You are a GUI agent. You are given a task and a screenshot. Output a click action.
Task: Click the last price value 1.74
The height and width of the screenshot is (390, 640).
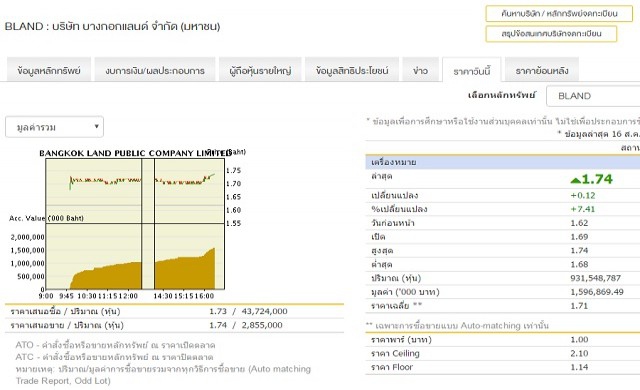[x=597, y=179]
